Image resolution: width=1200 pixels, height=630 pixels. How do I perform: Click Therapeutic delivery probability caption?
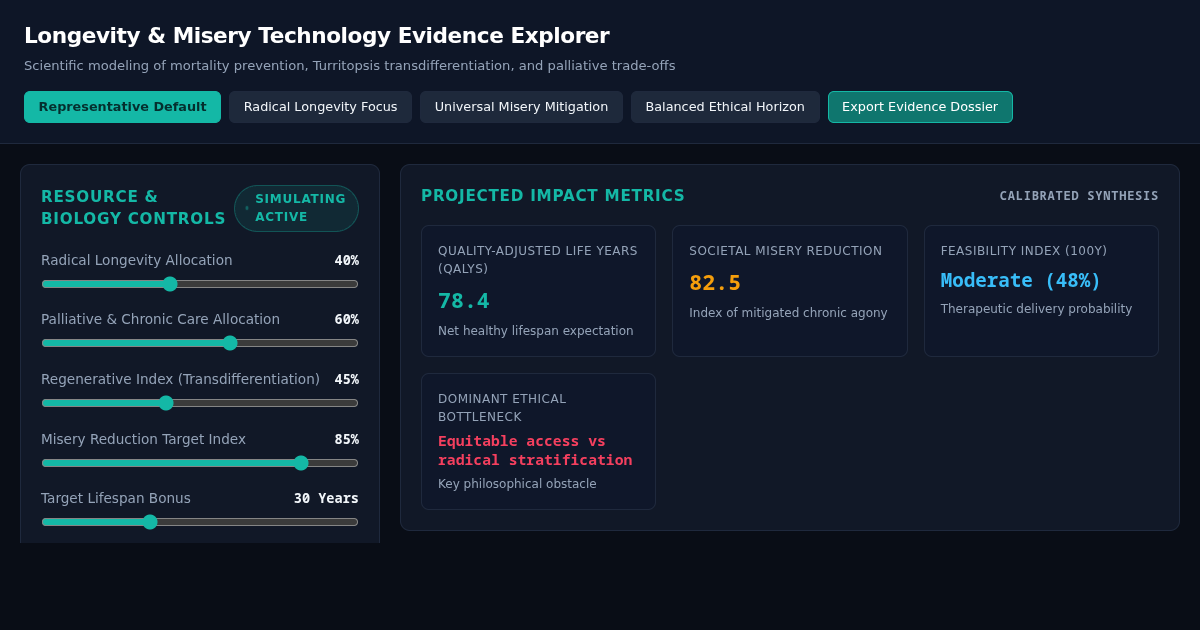(x=1037, y=309)
